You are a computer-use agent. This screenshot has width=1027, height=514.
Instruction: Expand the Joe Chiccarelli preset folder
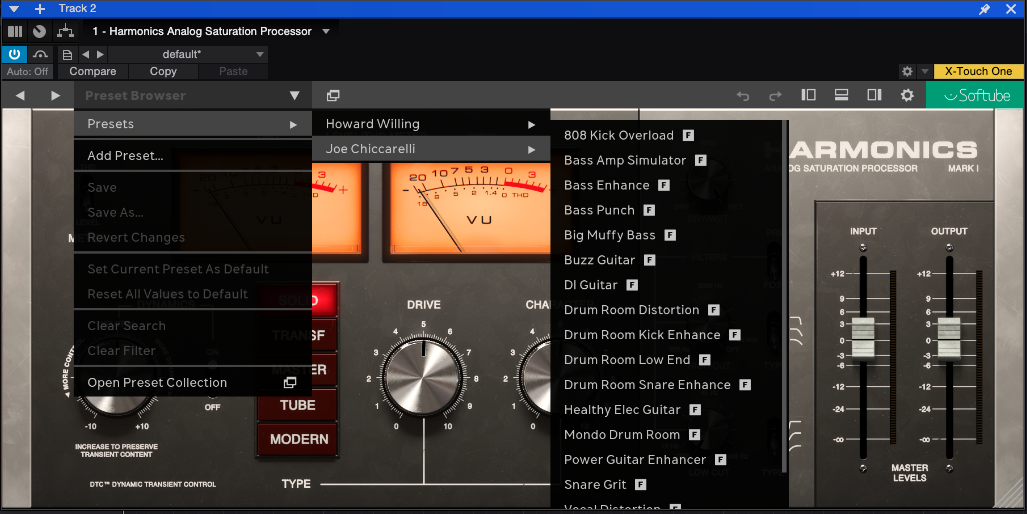point(431,149)
